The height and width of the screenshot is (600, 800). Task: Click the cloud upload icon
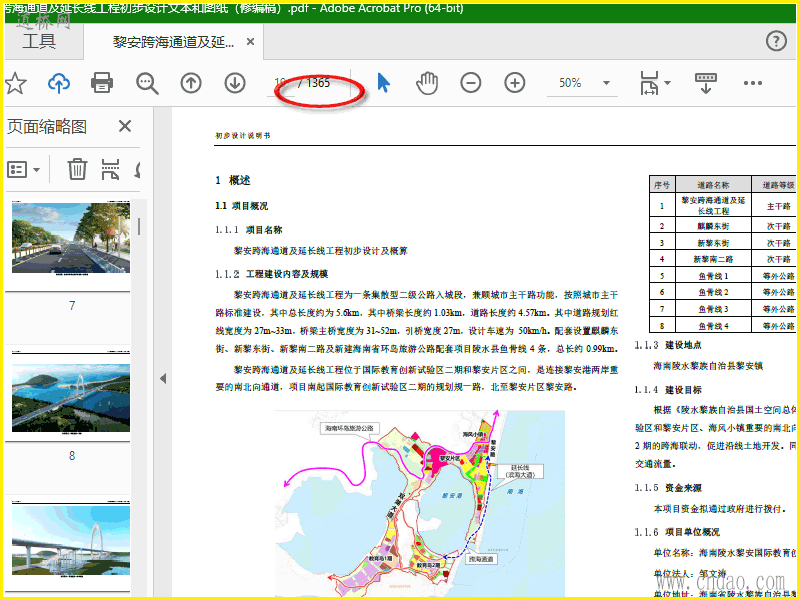click(x=59, y=83)
